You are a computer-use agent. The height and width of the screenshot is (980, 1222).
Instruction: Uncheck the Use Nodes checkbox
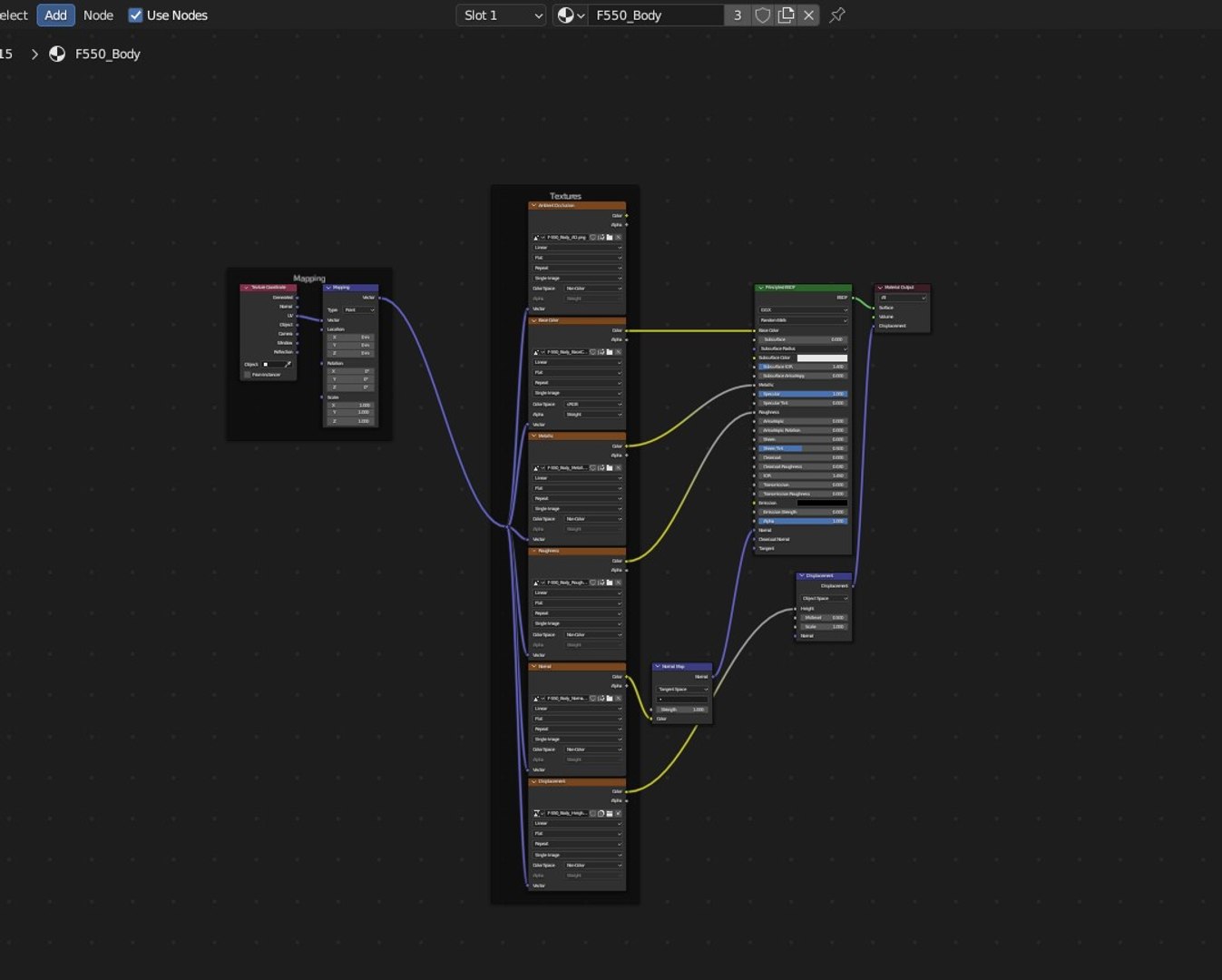coord(135,15)
